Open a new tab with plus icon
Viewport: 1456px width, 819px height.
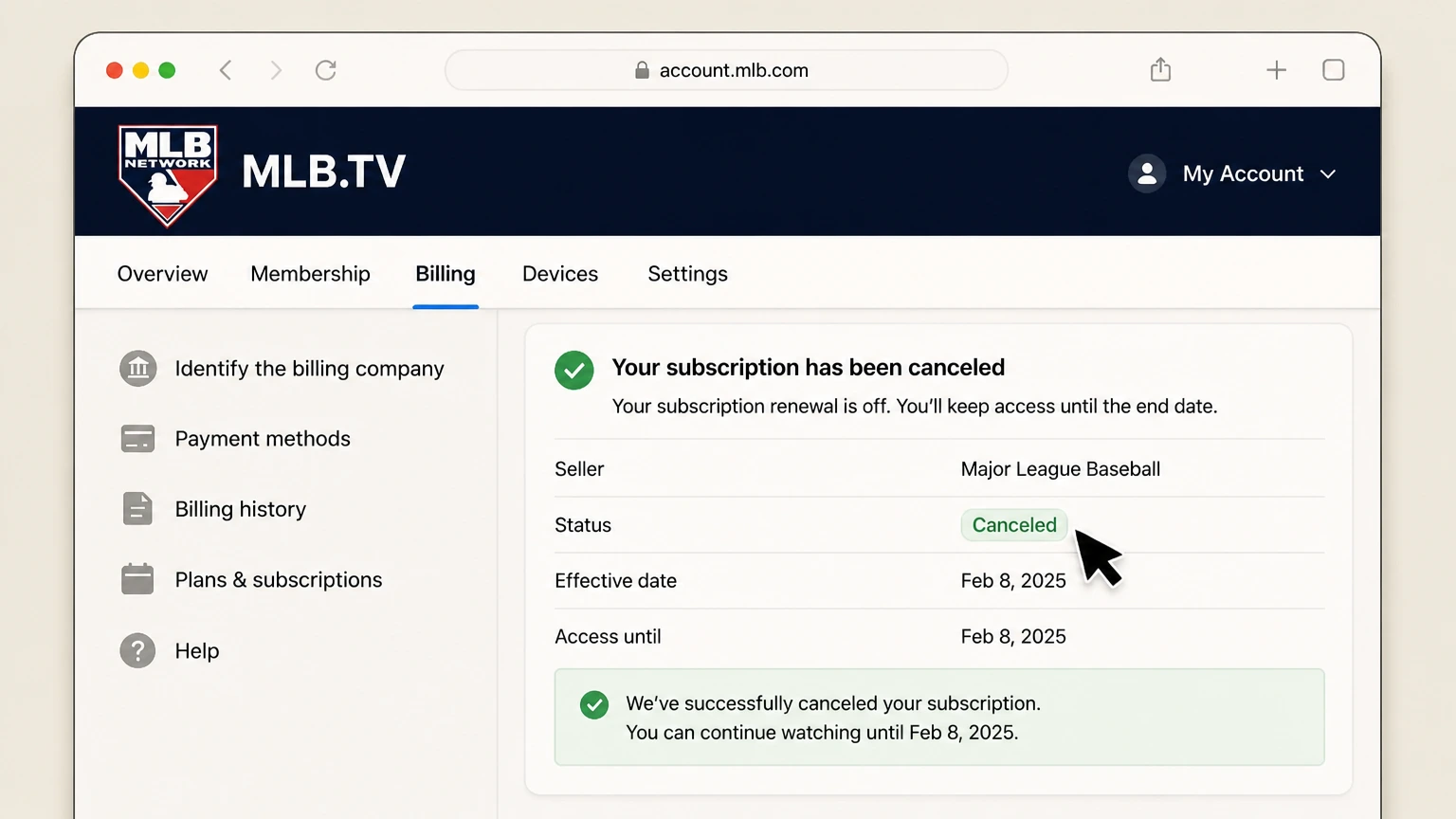[x=1277, y=70]
